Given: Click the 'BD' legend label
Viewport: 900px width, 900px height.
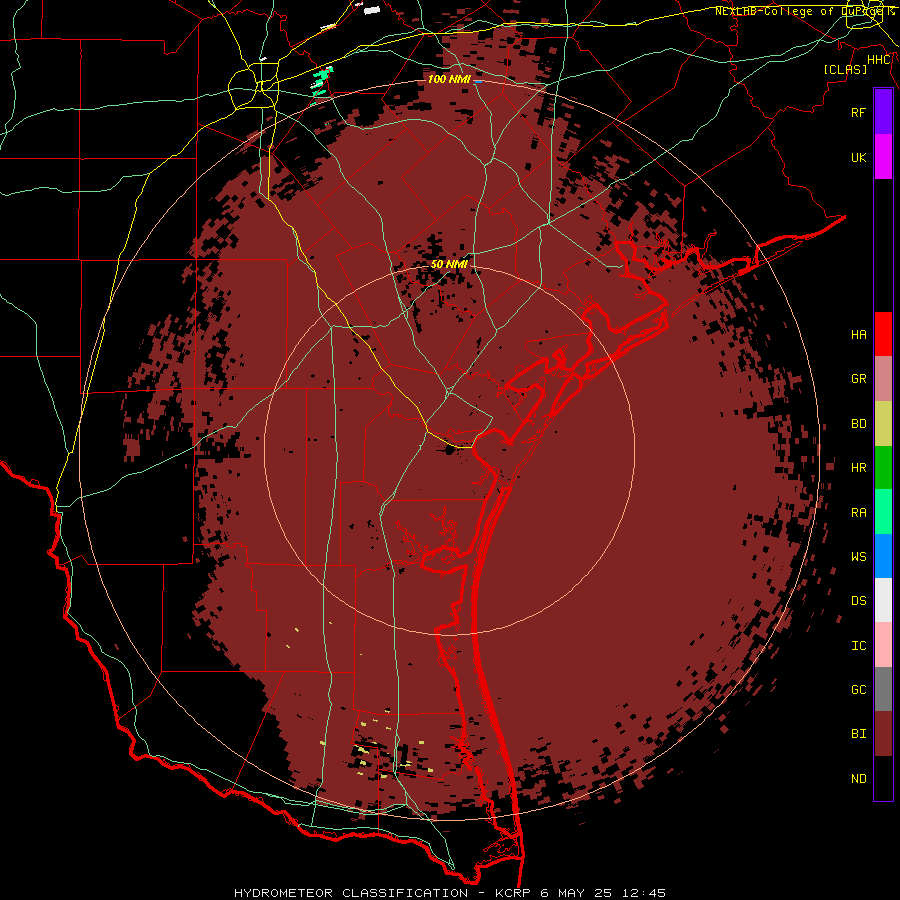Looking at the screenshot, I should point(859,424).
